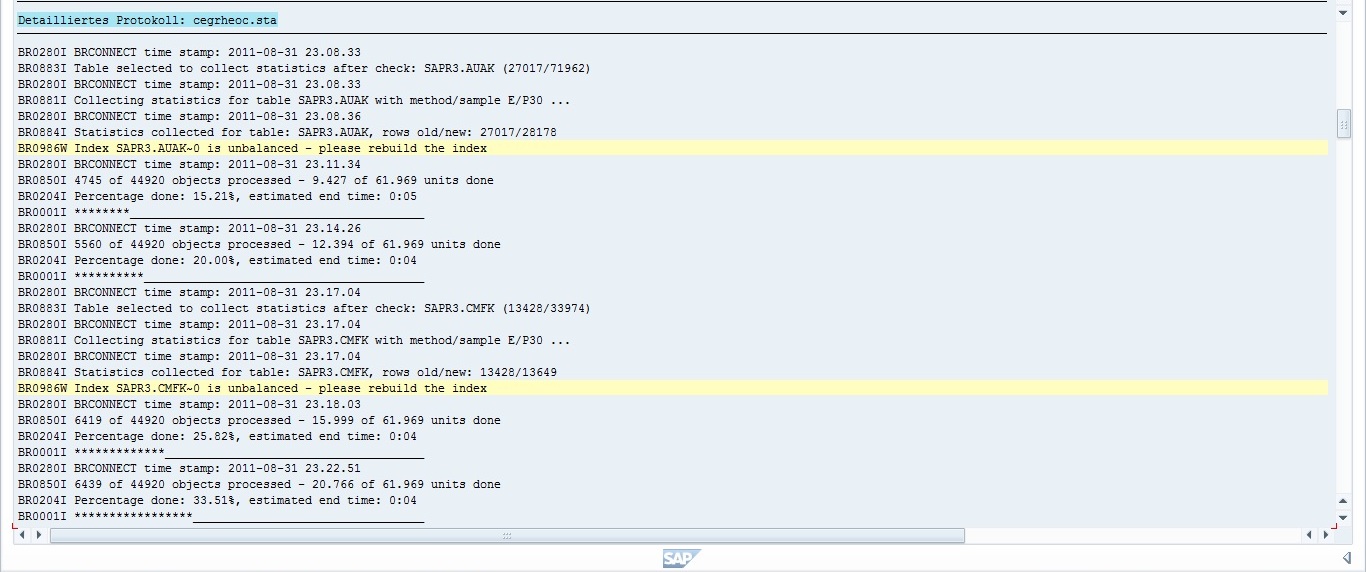Click the horizontal scrollbar thumb

pyautogui.click(x=507, y=535)
